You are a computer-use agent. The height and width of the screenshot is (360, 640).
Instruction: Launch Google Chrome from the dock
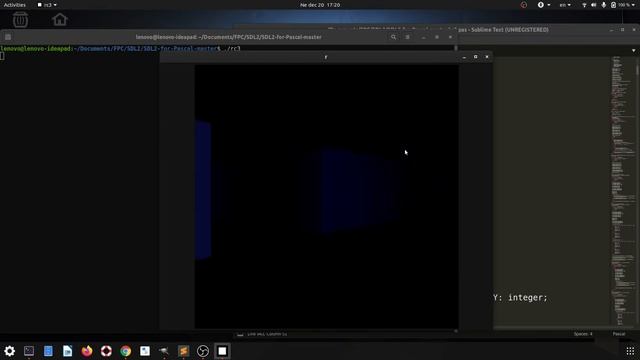126,351
